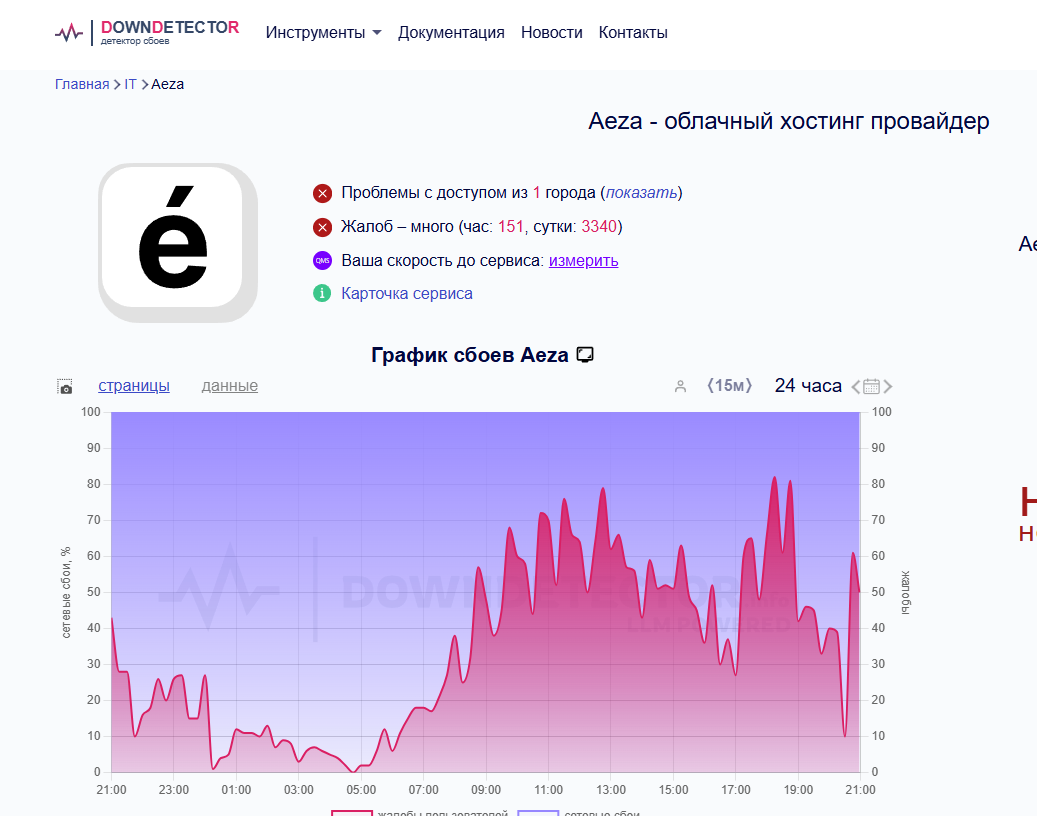Open the chart calendar date picker

pos(872,386)
